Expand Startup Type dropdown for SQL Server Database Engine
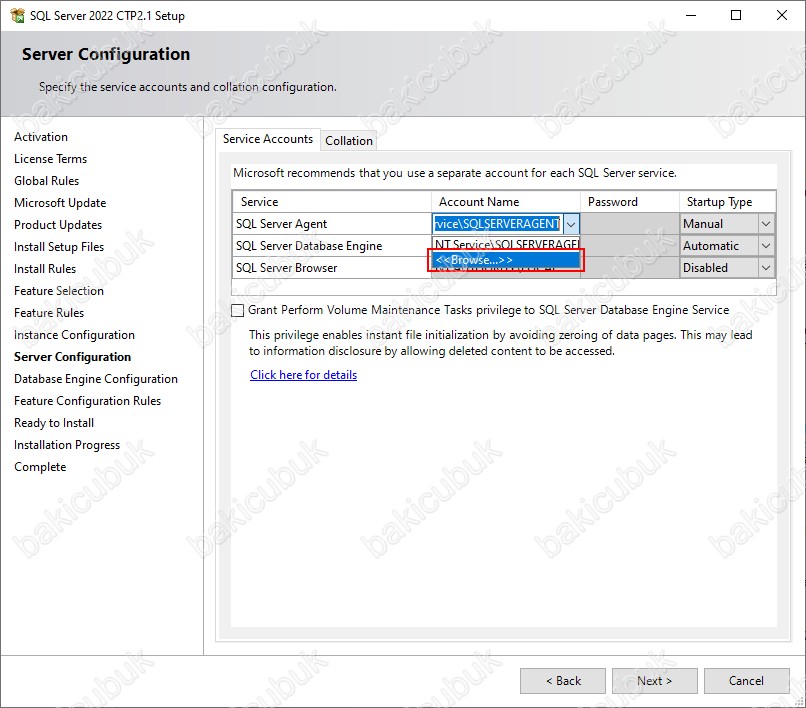Screen dimensions: 806x708 click(765, 246)
